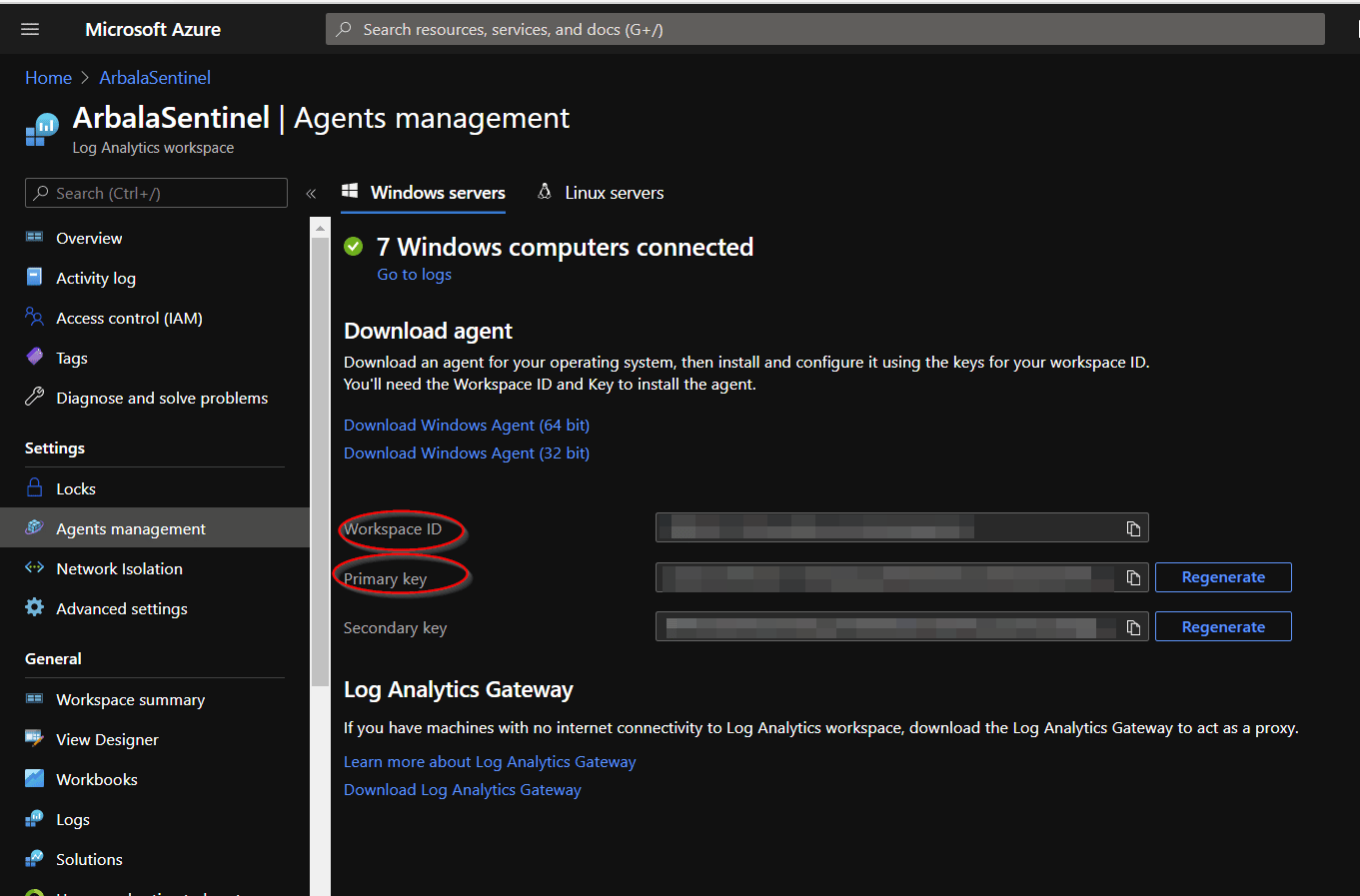
Task: Switch to the Windows servers tab
Action: click(x=423, y=193)
